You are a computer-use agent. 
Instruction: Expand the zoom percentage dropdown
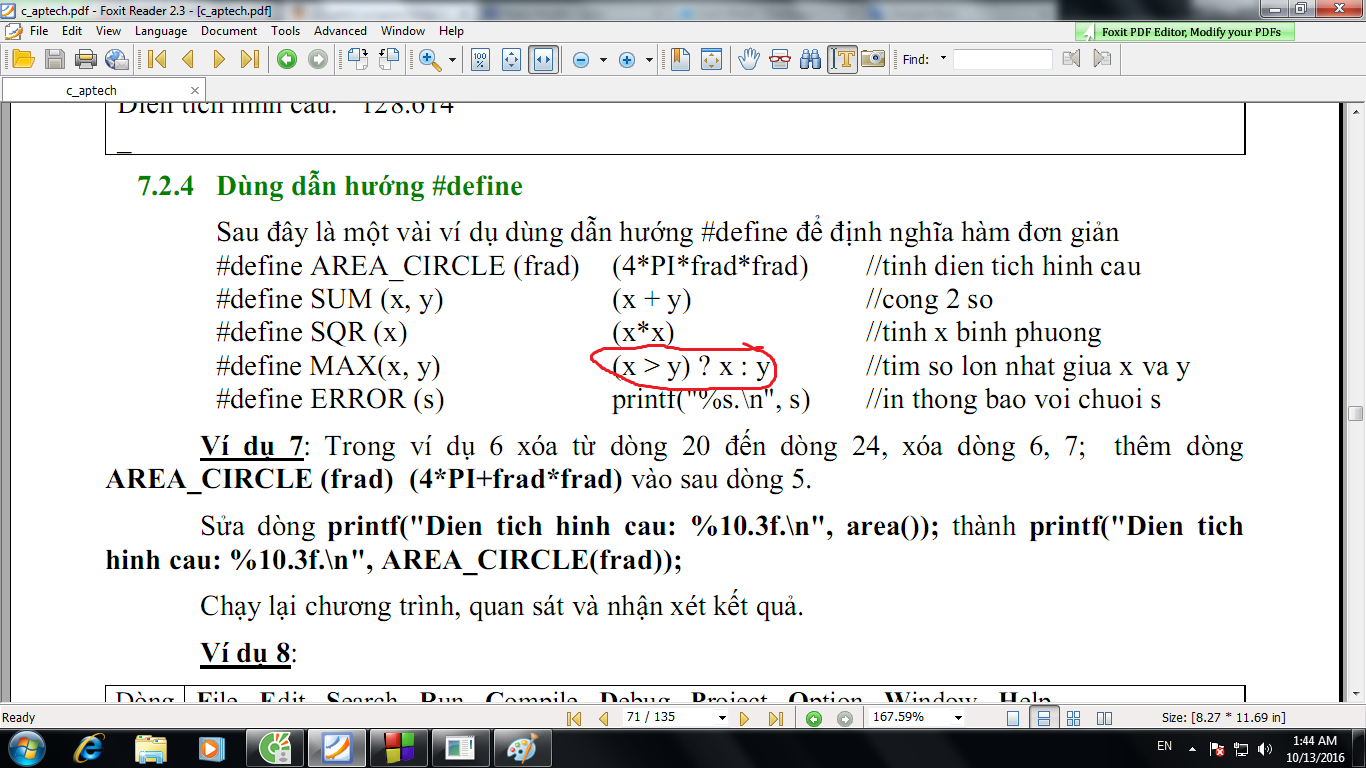958,718
